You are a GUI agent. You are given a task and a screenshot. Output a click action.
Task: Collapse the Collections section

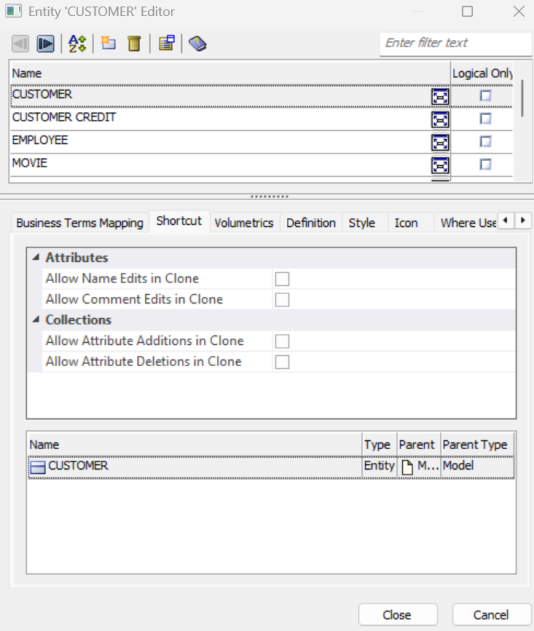(x=36, y=320)
